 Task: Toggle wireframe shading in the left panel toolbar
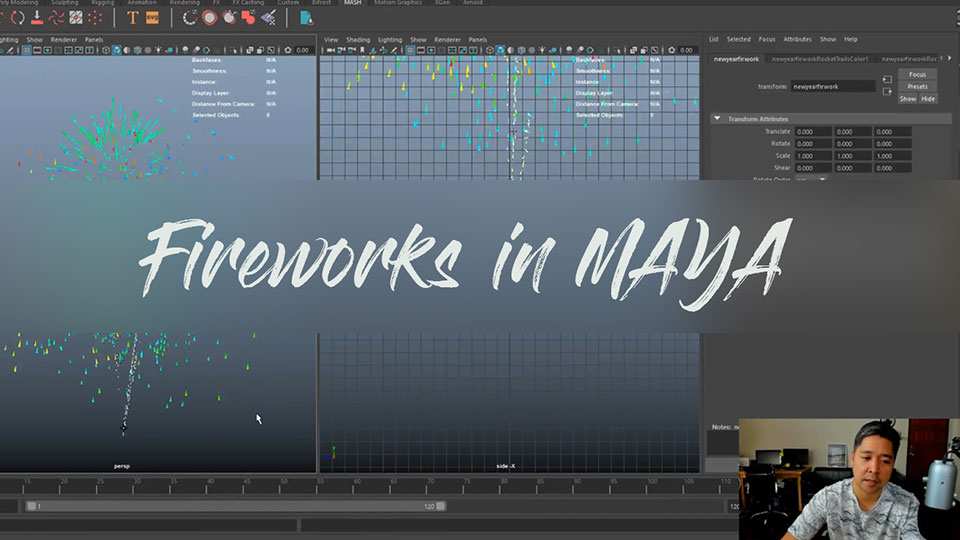pos(105,50)
